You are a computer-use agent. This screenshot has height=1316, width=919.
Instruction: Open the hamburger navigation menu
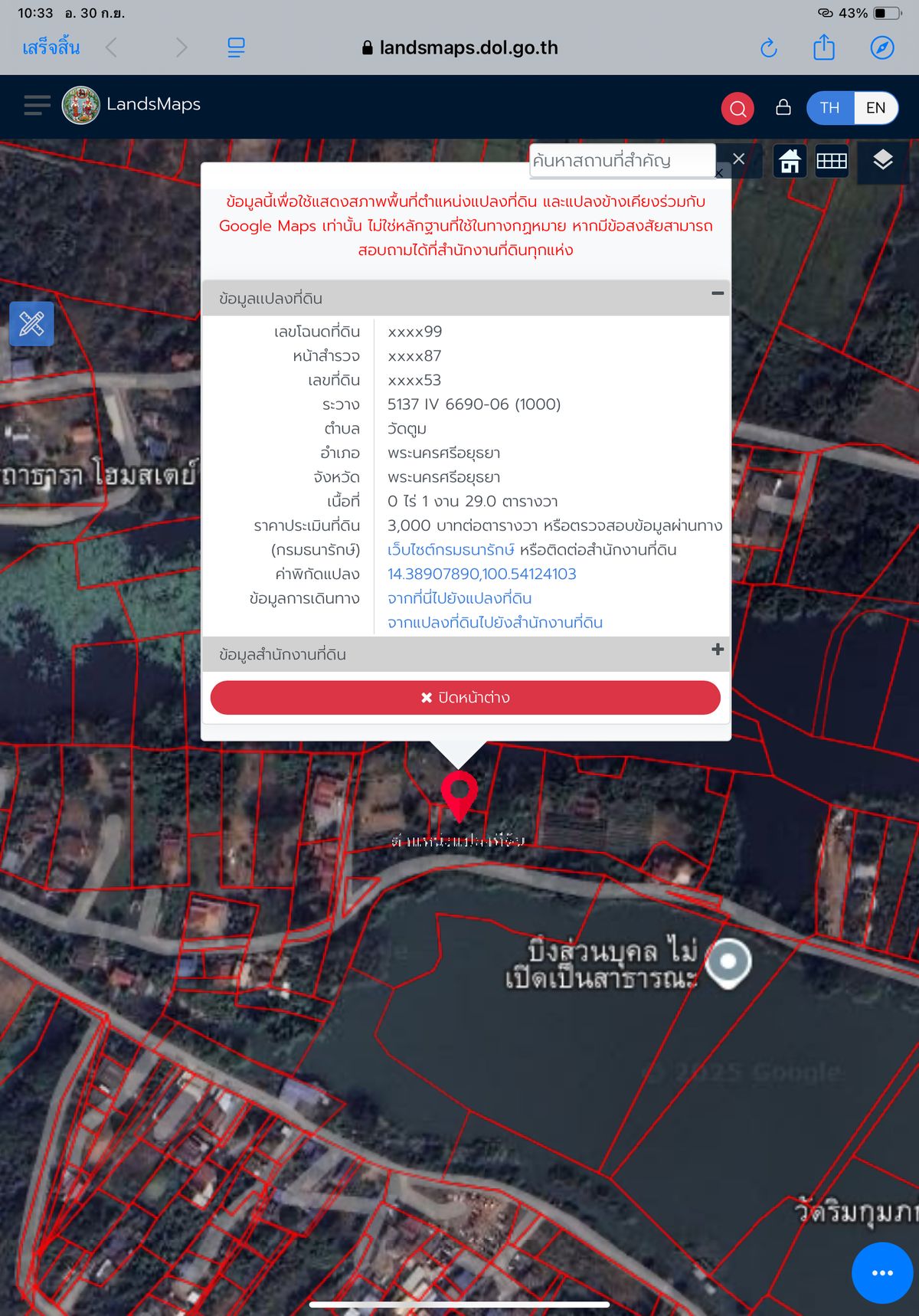(x=37, y=105)
